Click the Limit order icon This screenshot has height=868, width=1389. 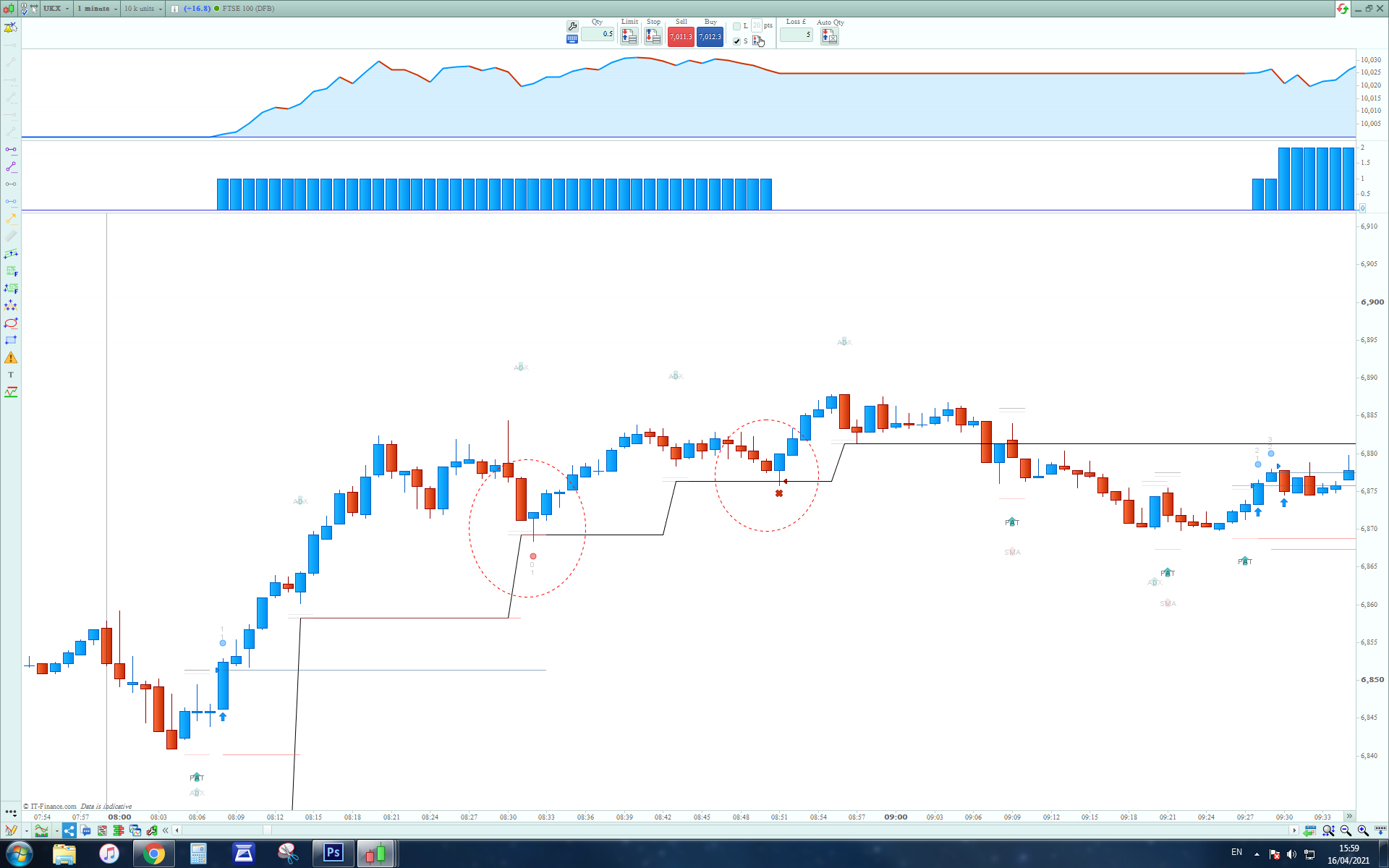click(x=629, y=36)
